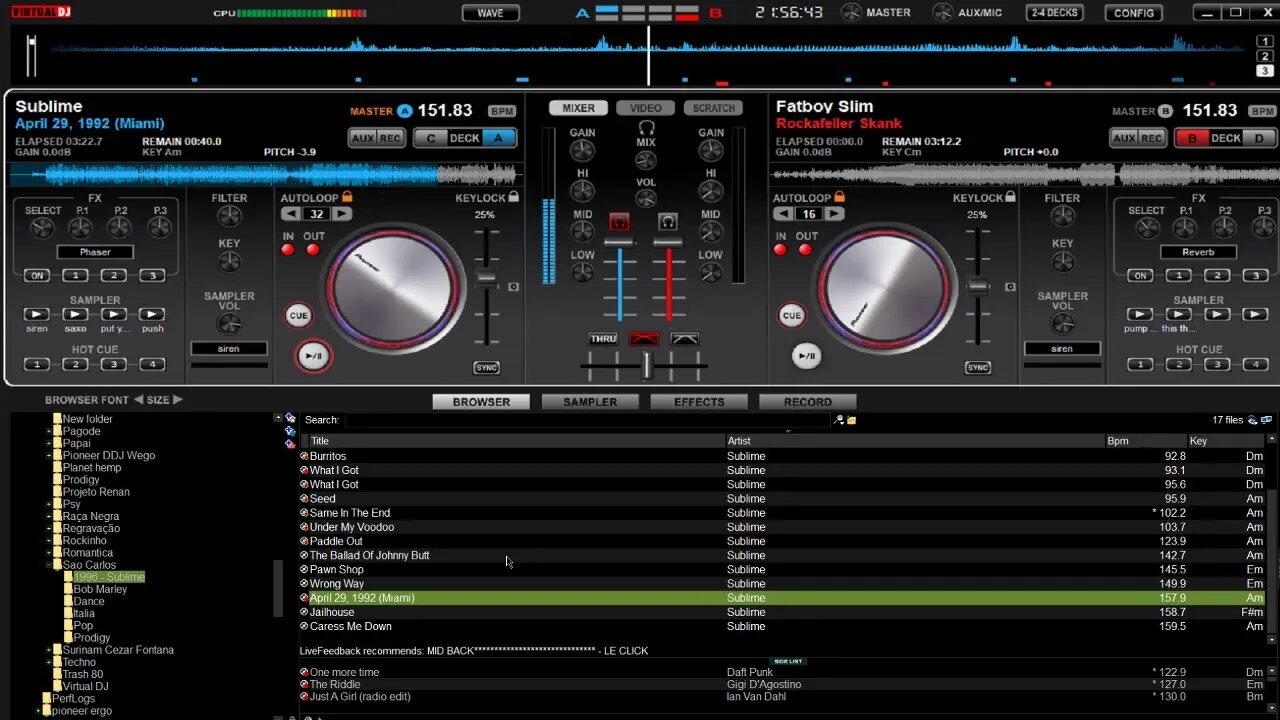The height and width of the screenshot is (720, 1280).
Task: Toggle headphone cue for left mixer channel
Action: point(619,222)
